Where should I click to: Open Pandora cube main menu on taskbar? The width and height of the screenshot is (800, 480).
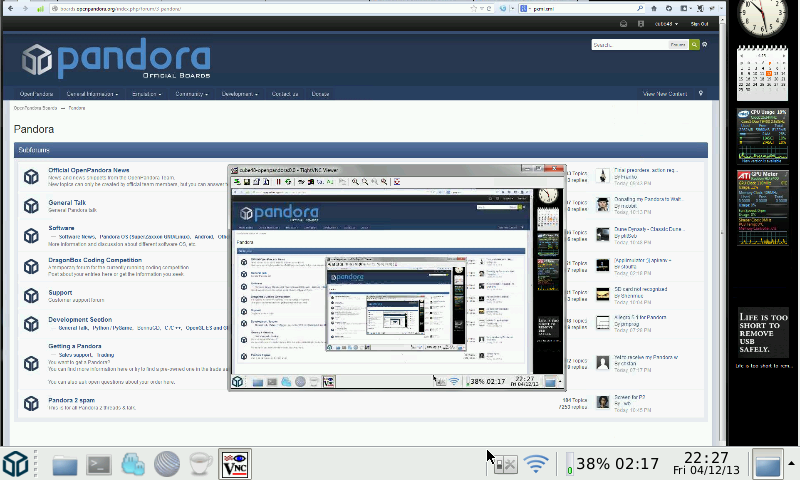15,464
